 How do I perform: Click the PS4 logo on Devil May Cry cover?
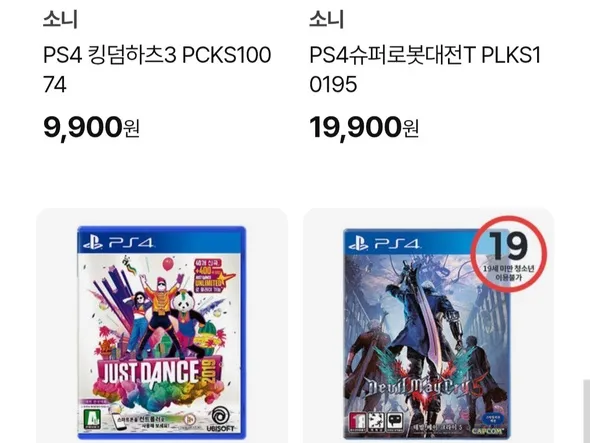click(x=384, y=244)
